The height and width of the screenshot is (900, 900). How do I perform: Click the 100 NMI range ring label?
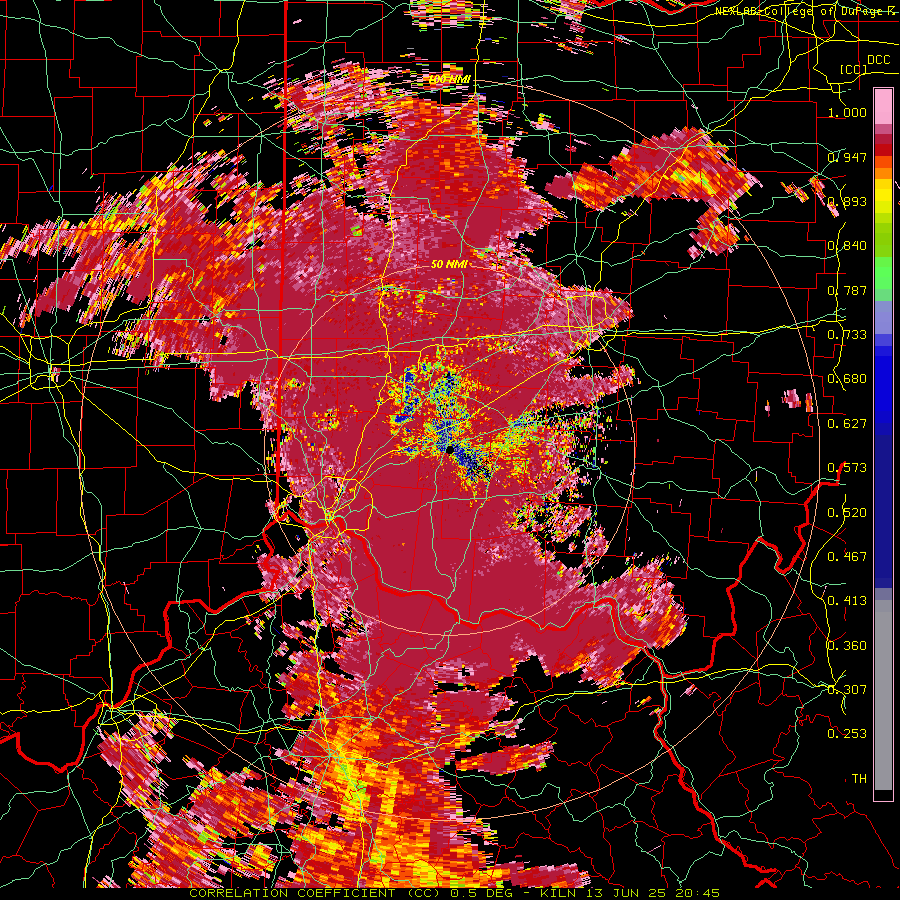pos(450,79)
